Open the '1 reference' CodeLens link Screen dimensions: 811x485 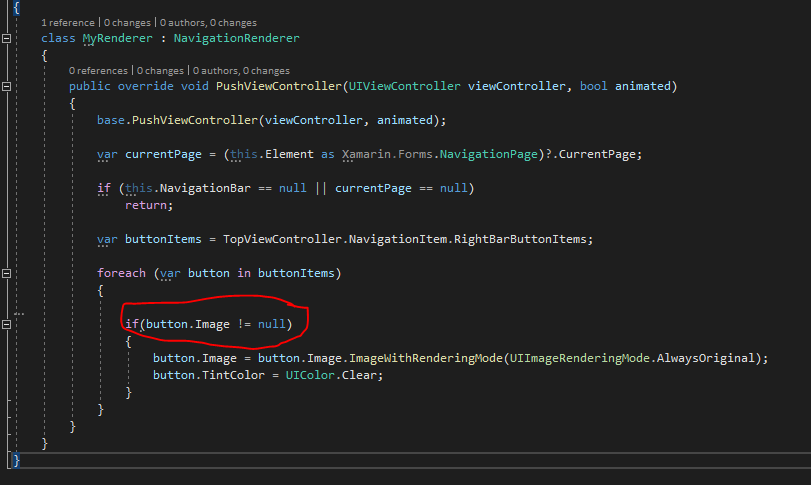click(x=68, y=23)
